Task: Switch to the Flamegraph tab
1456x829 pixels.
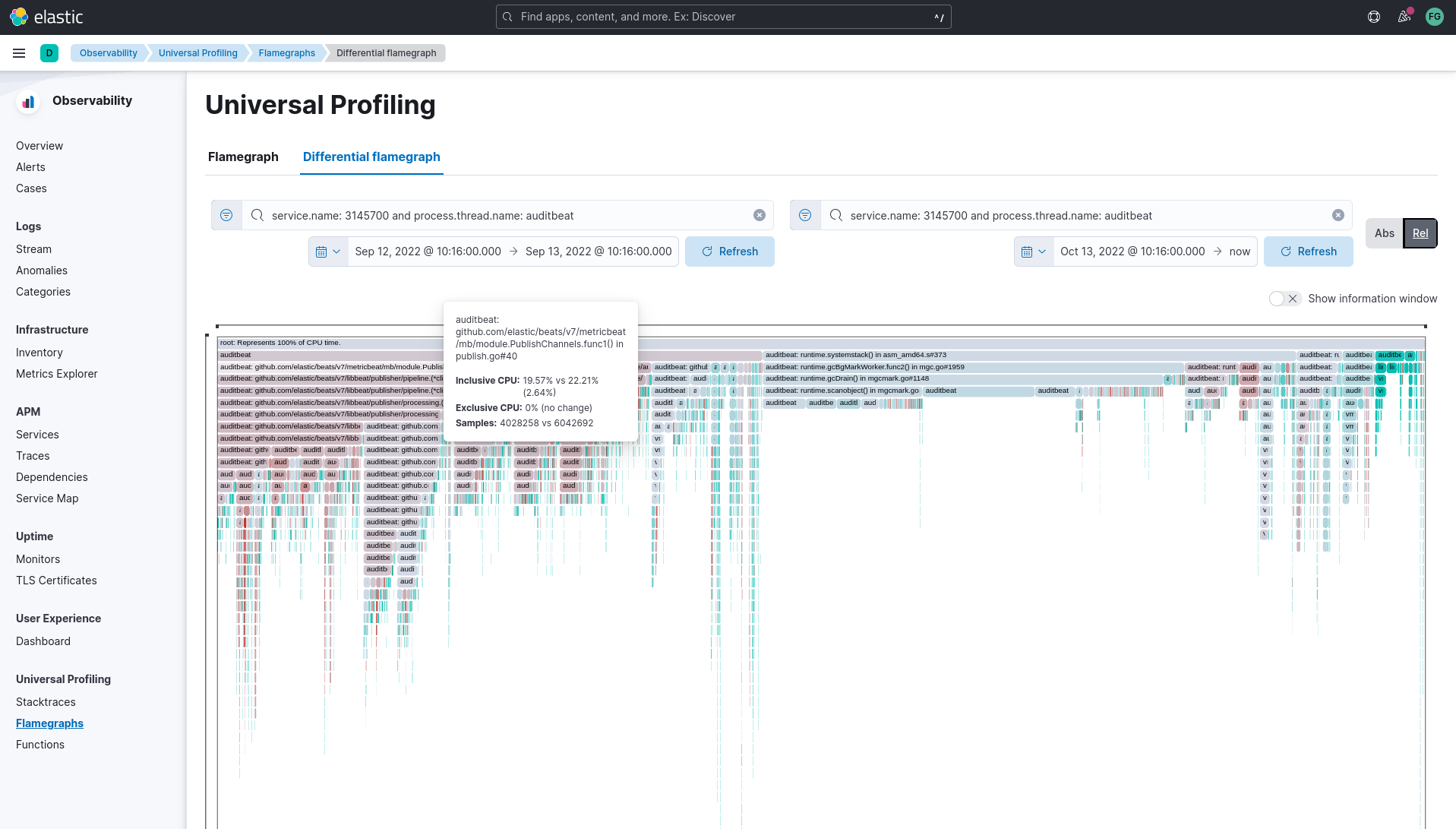Action: [243, 157]
